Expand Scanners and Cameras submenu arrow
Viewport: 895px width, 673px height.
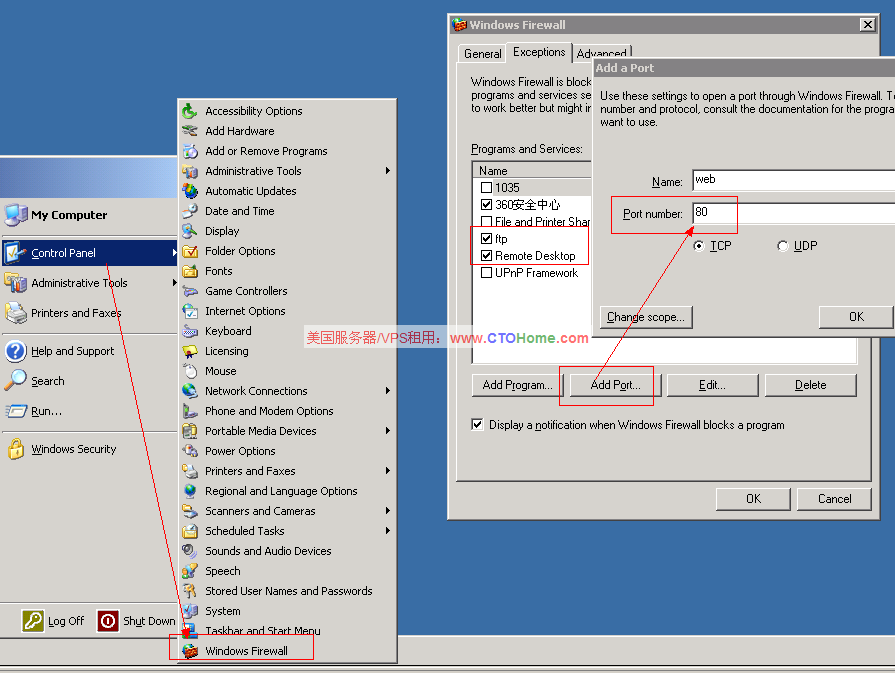pos(388,510)
